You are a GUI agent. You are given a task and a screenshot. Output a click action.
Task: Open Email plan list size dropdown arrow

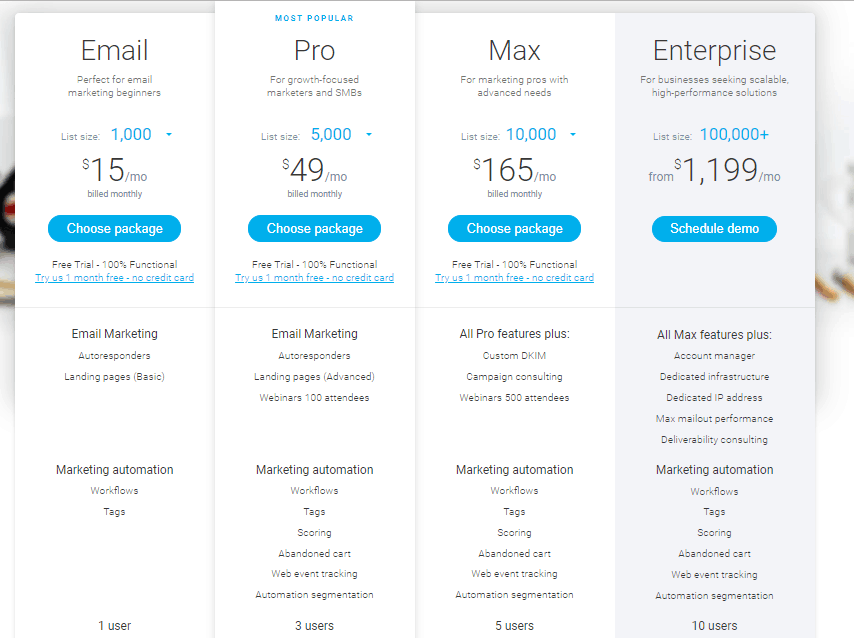(169, 135)
